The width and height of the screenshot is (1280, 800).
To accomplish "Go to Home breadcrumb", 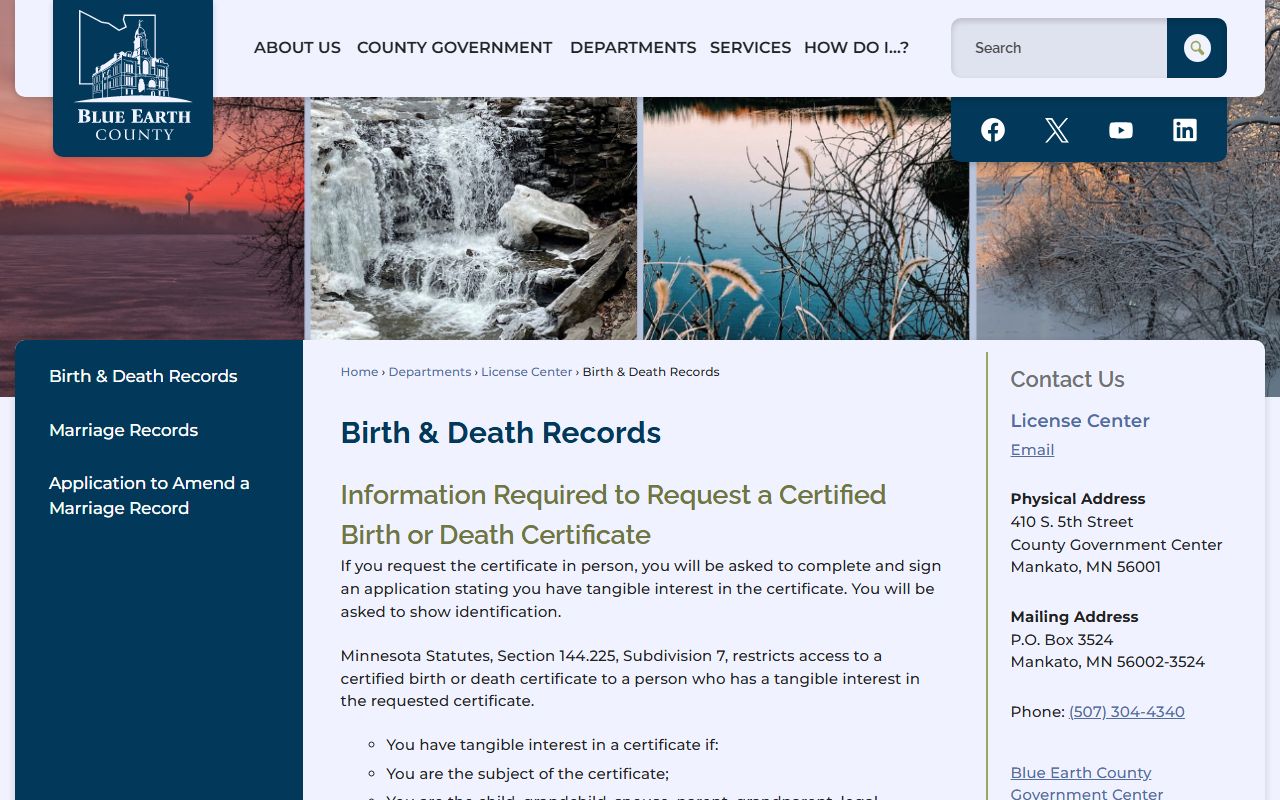I will click(359, 372).
